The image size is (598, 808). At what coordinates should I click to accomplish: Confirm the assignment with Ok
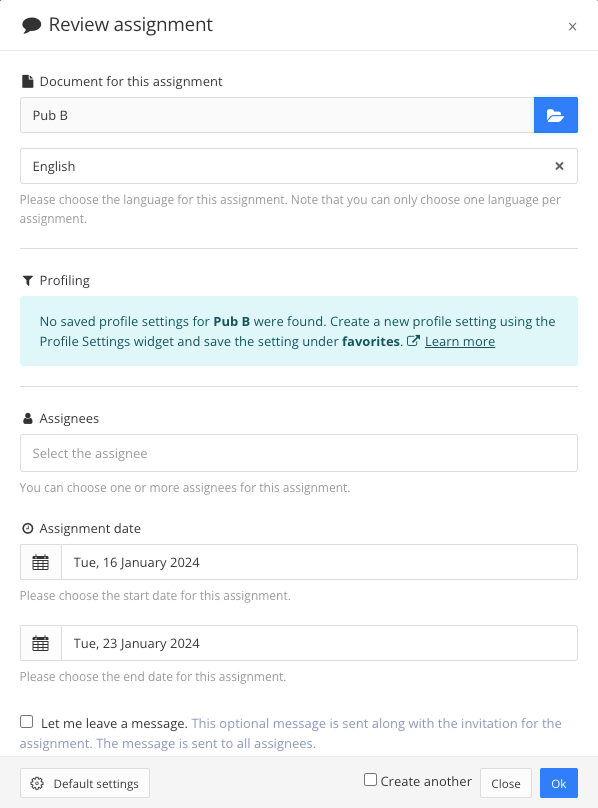click(x=559, y=783)
